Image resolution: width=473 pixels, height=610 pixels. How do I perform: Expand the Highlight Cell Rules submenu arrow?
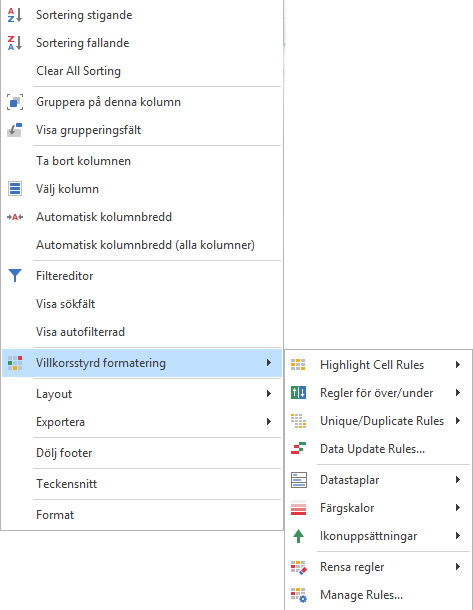pos(458,365)
